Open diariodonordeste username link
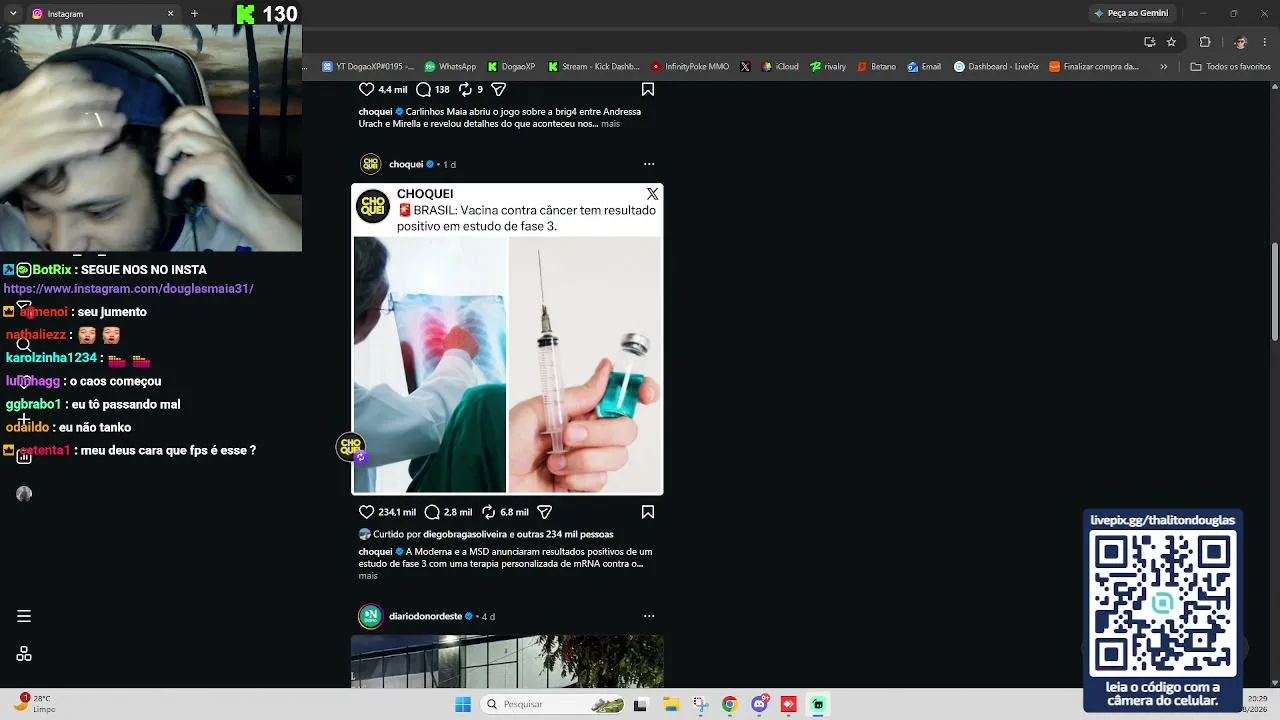Screen dimensions: 1280x720 pyautogui.click(x=425, y=616)
